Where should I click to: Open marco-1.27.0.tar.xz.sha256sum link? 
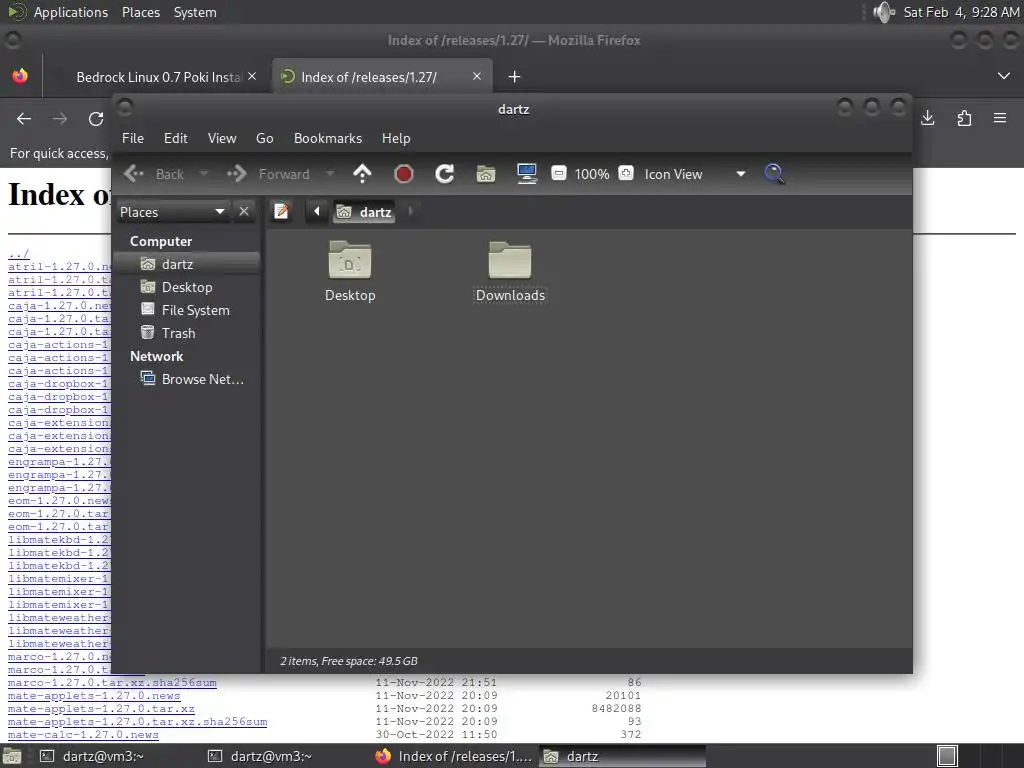pos(112,682)
